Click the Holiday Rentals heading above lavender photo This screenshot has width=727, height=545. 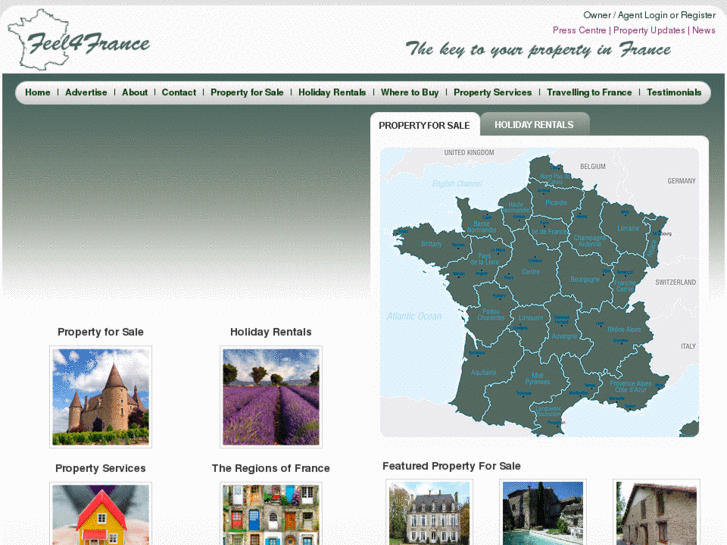[x=271, y=332]
